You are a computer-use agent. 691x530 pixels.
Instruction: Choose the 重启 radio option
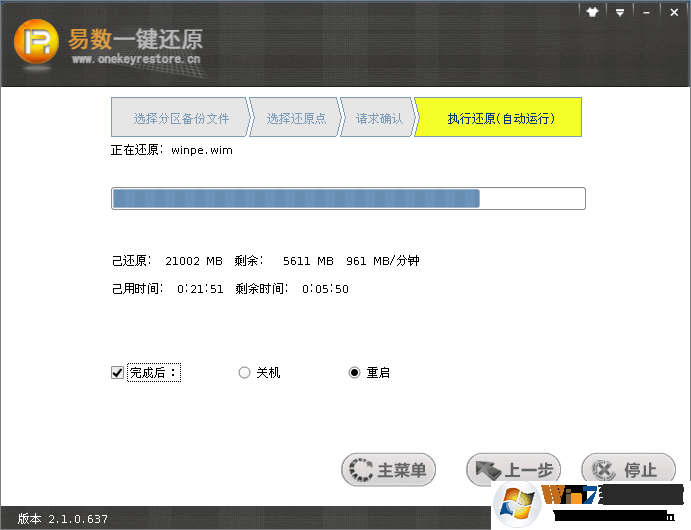tap(354, 373)
